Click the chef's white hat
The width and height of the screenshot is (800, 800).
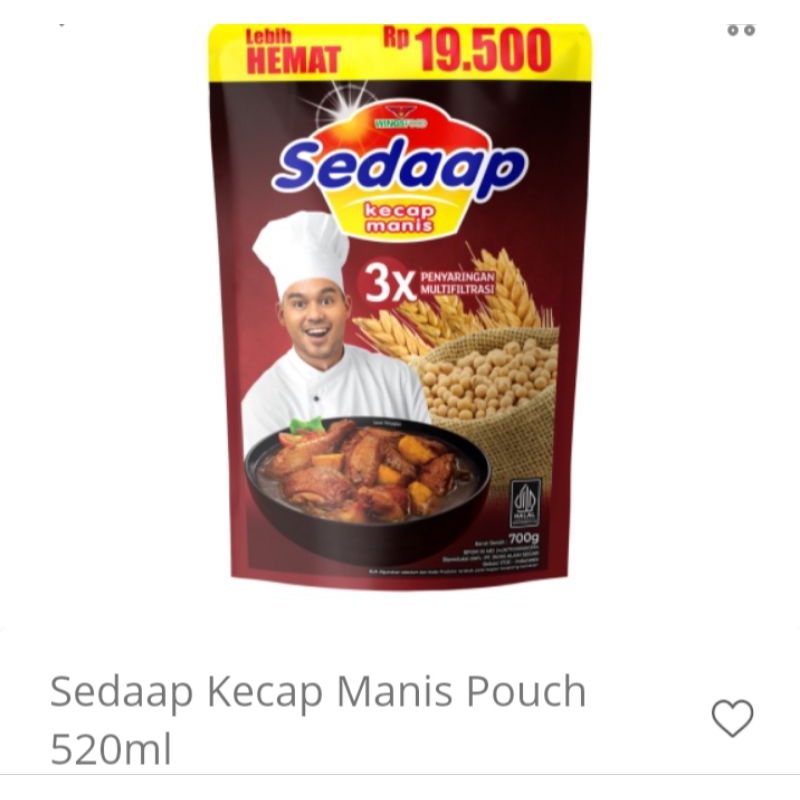click(x=303, y=252)
